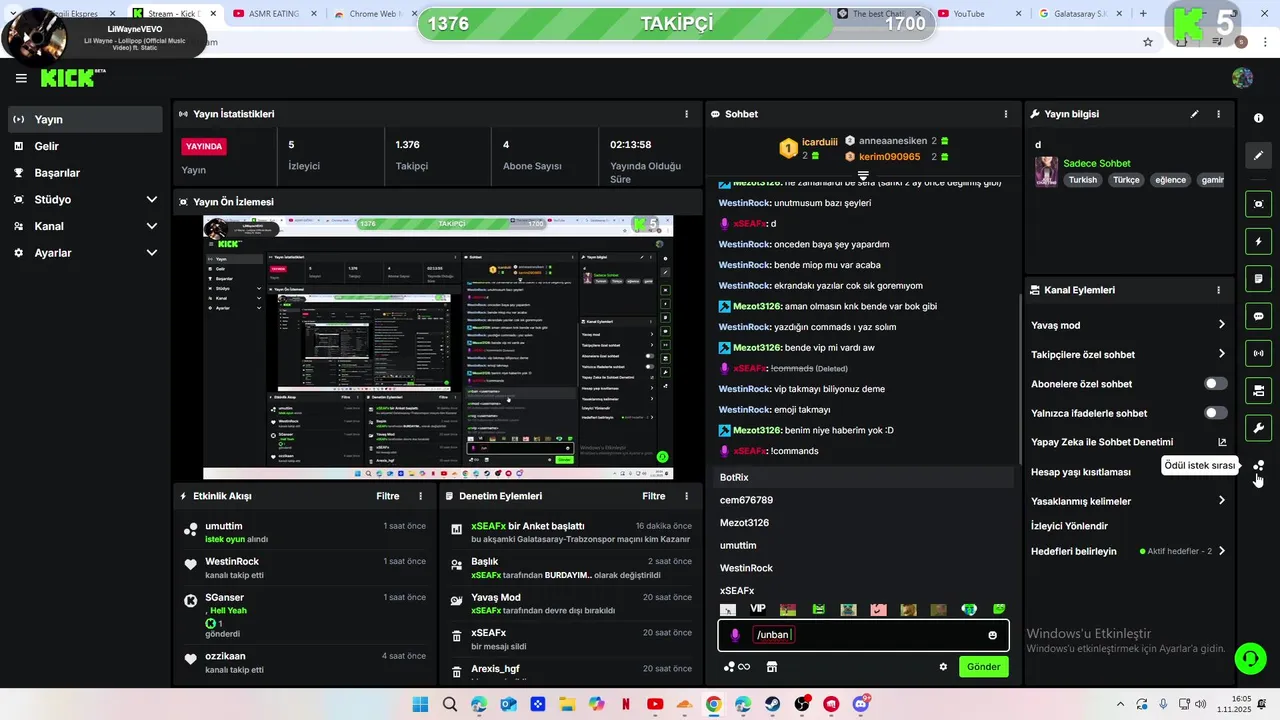Open Takipçilere özel sohbet options arrow
Image resolution: width=1280 pixels, height=720 pixels.
[1221, 354]
